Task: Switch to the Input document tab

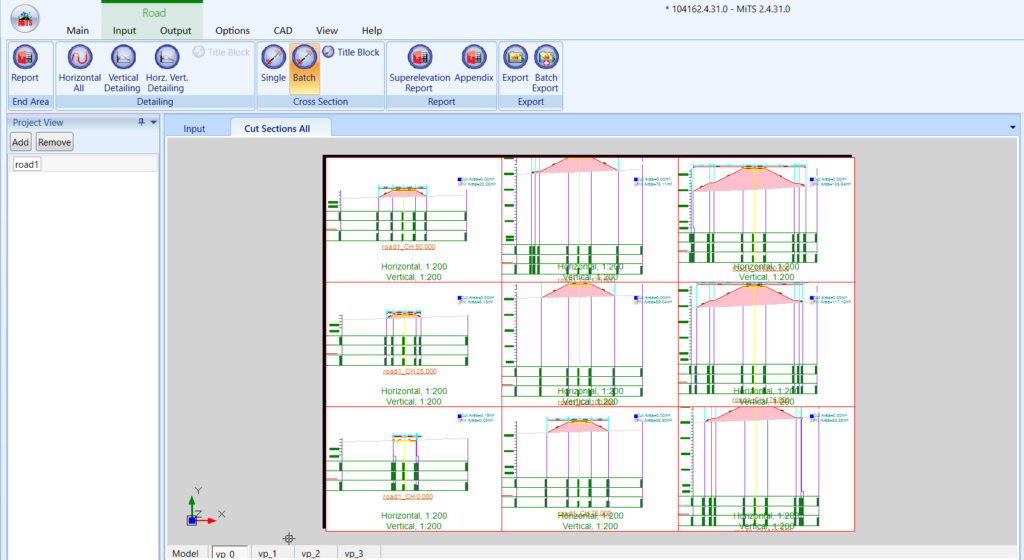Action: 194,129
